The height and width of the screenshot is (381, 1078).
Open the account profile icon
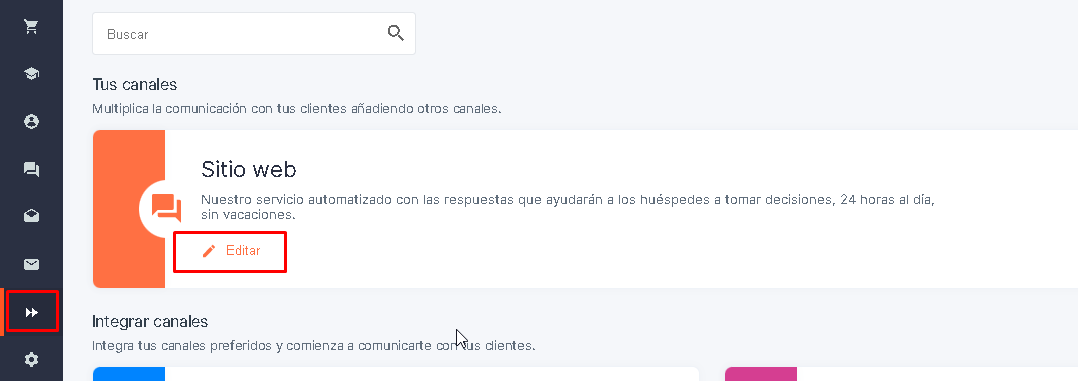point(31,122)
